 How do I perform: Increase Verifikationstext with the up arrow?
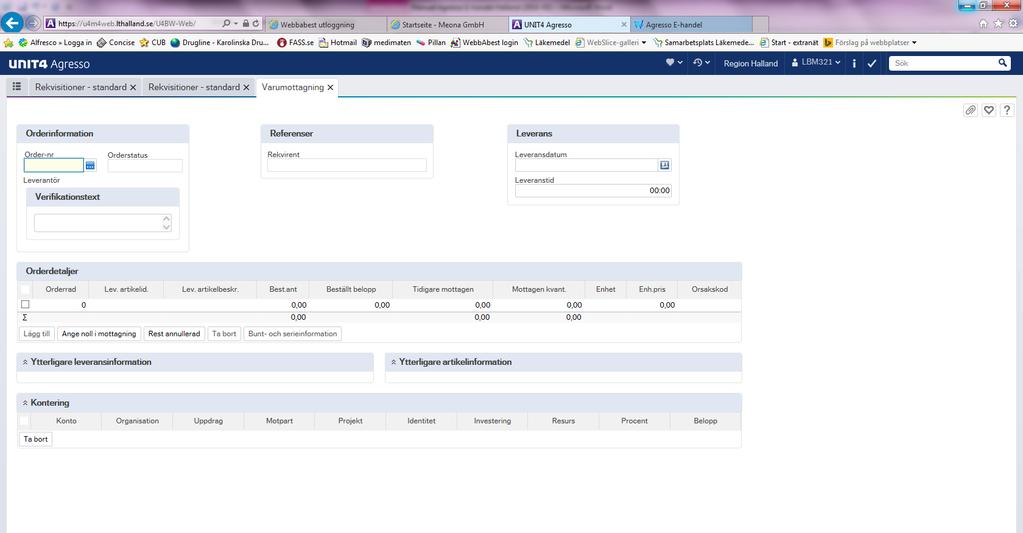pyautogui.click(x=166, y=219)
